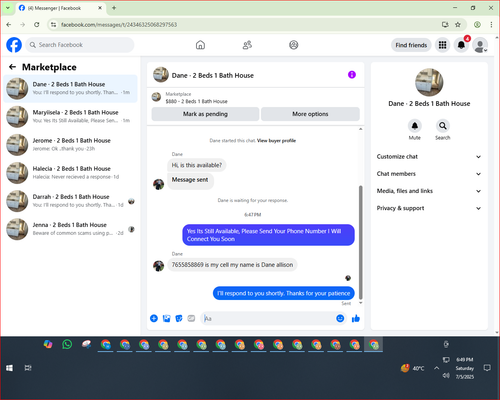This screenshot has width=500, height=400.
Task: Click the Search in conversation icon
Action: 443,126
